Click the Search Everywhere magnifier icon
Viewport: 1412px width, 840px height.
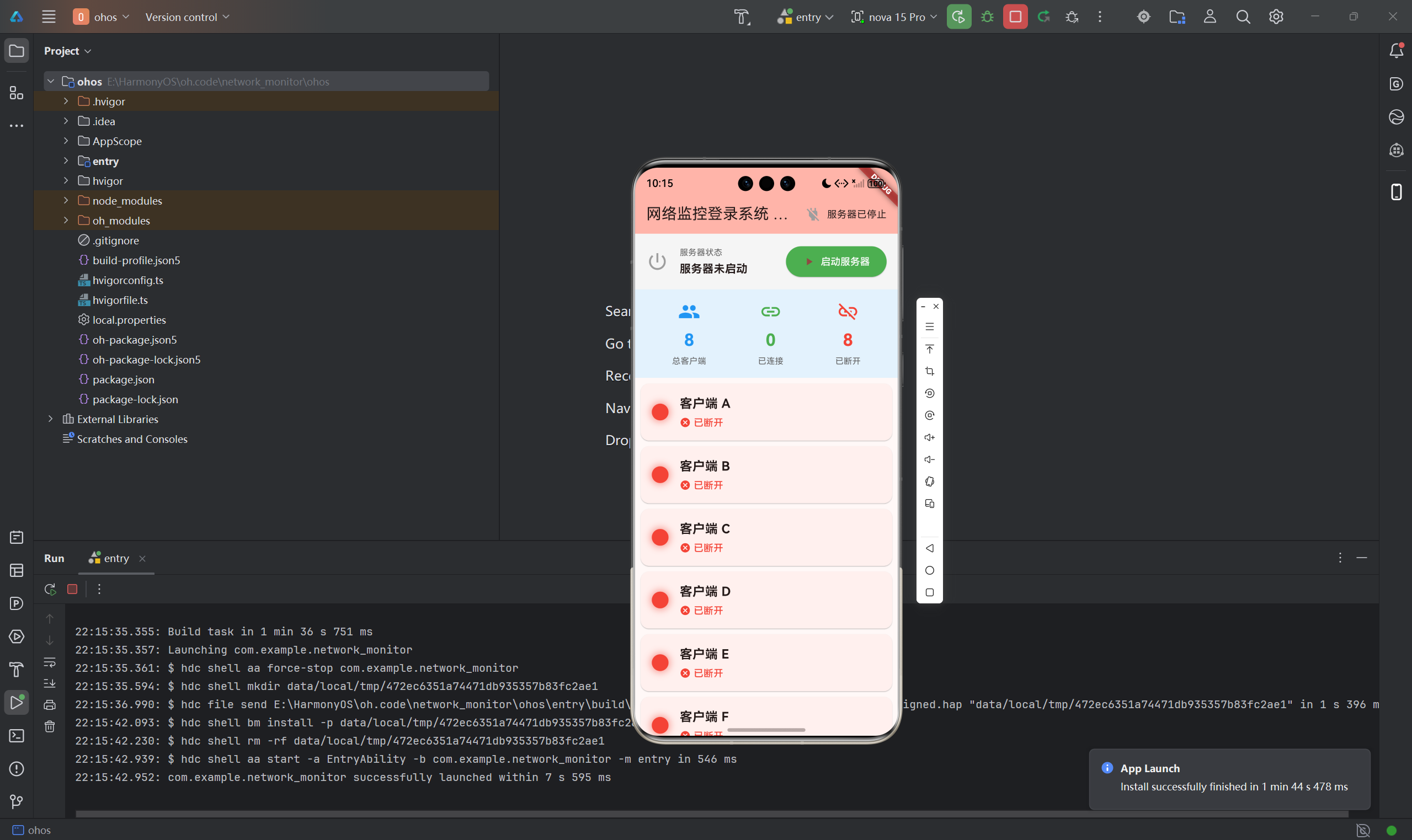coord(1243,17)
